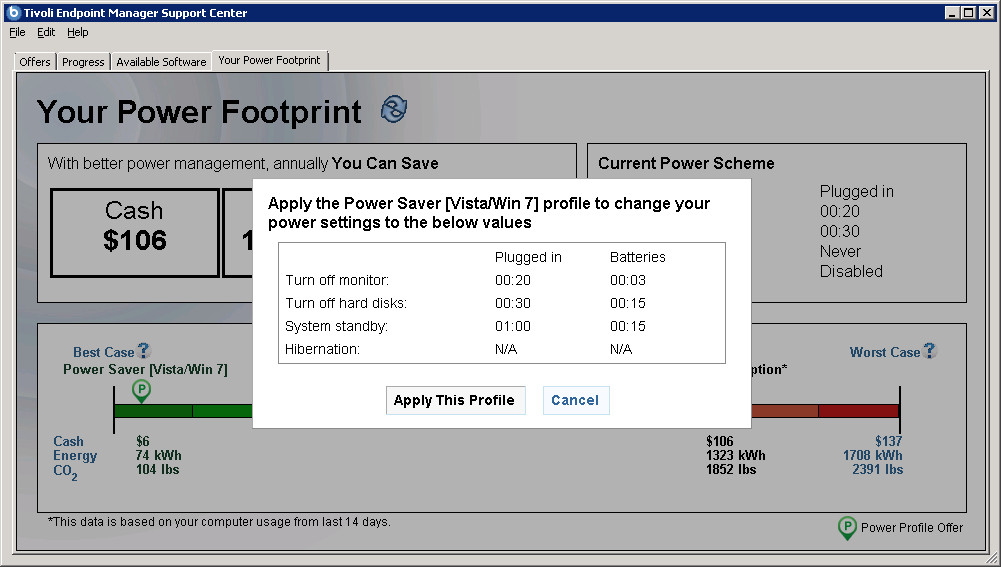Click the Apply This Profile button

[x=455, y=400]
